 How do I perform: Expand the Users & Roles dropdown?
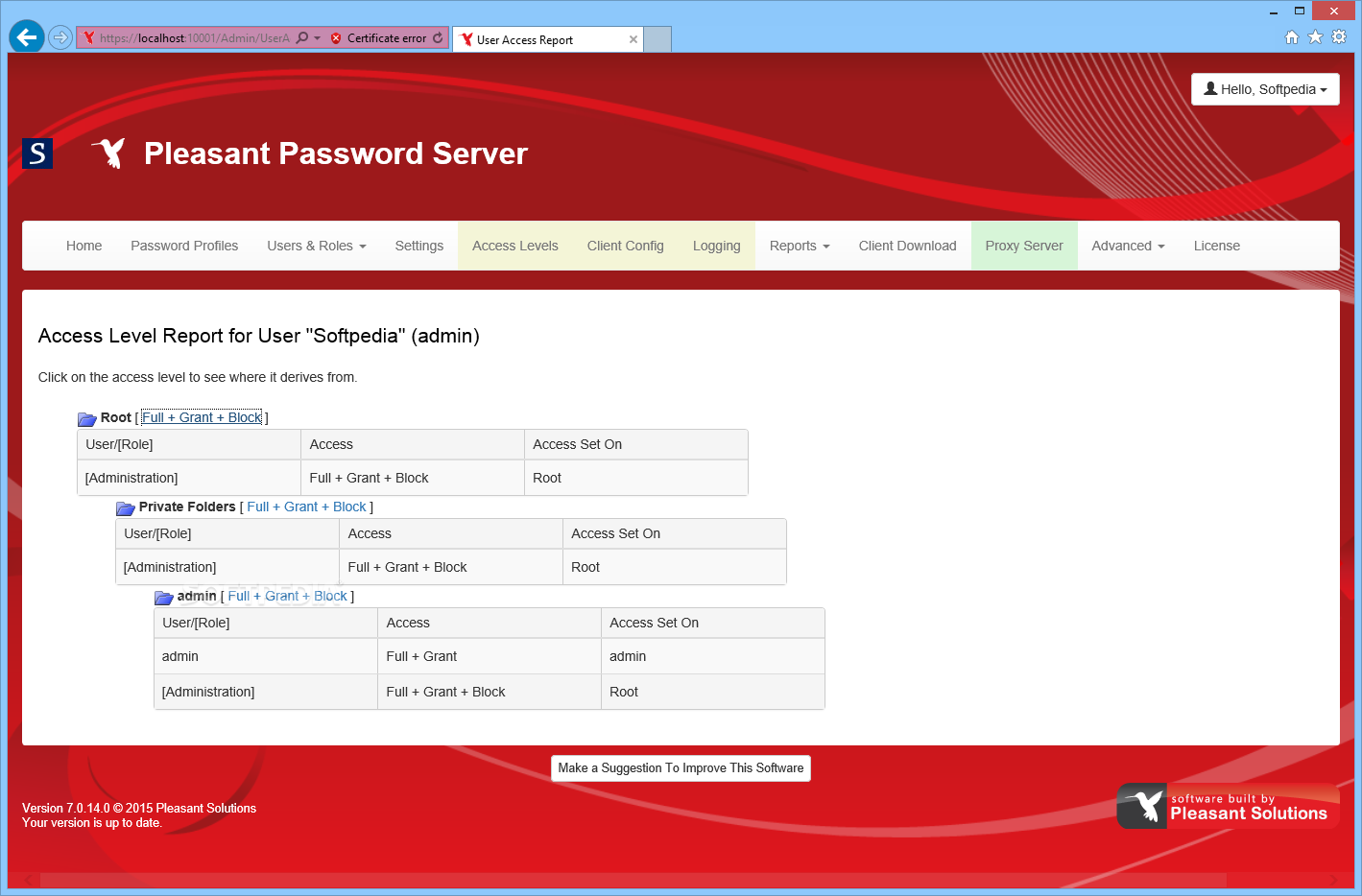317,246
